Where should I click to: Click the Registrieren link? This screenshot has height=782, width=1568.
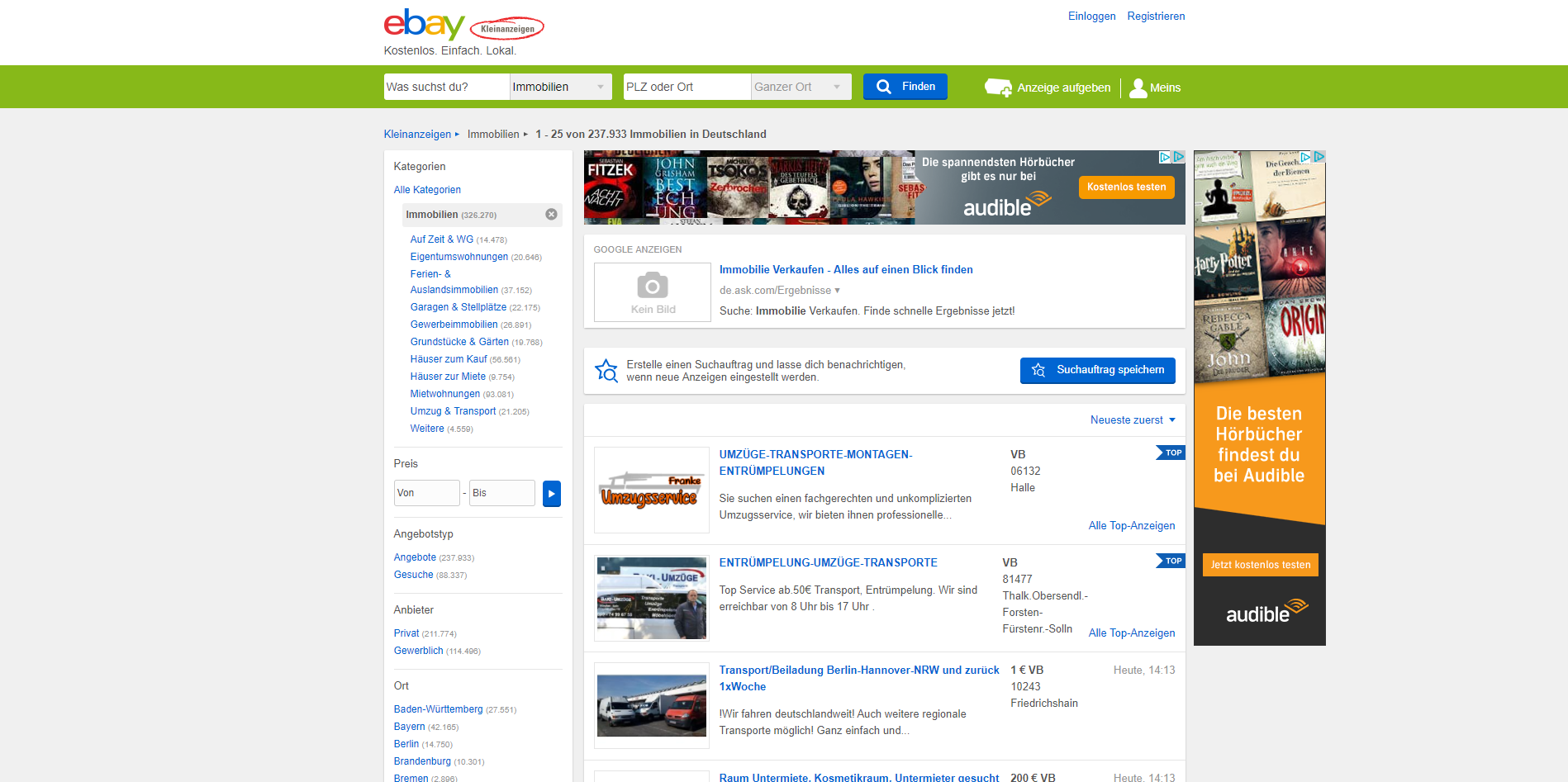pos(1156,17)
